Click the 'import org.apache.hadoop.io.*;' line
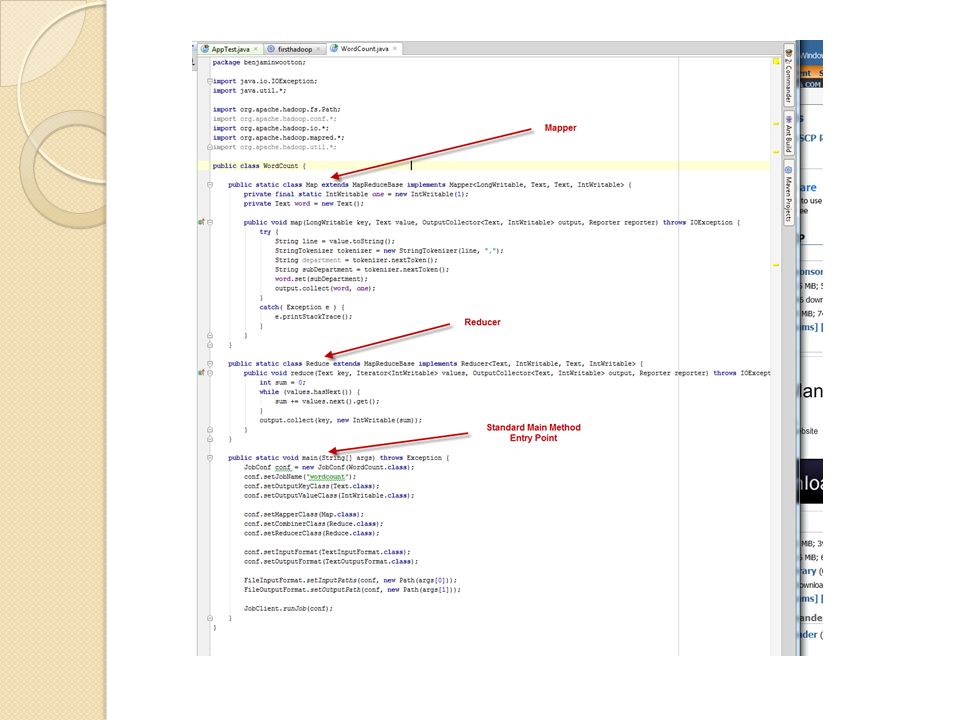The height and width of the screenshot is (720, 960). point(271,129)
